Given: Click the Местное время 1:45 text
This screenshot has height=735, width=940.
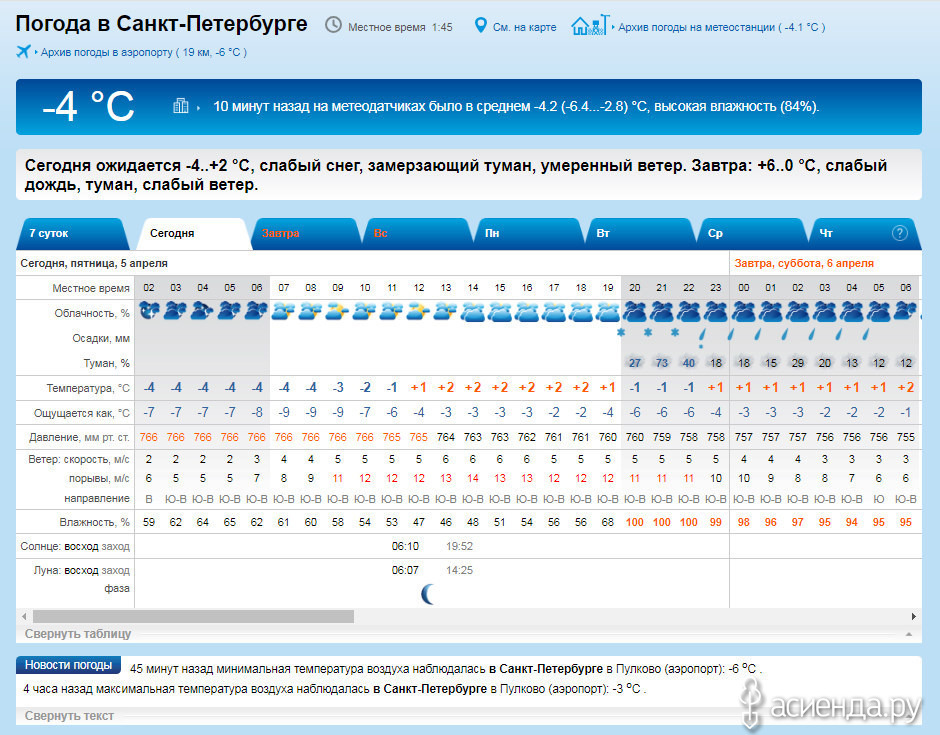Looking at the screenshot, I should click(x=400, y=28).
